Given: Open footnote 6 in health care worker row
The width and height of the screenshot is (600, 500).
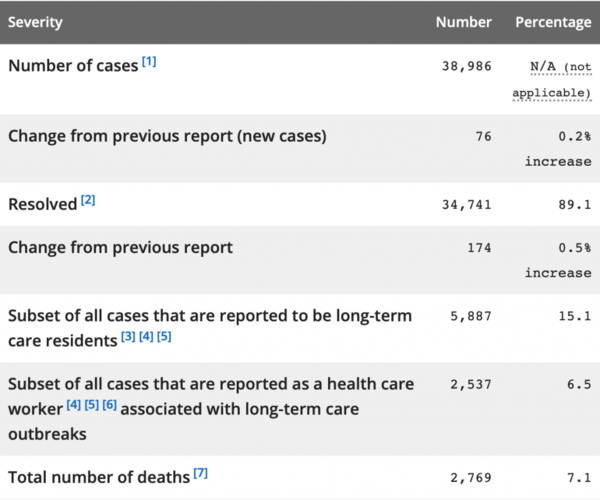Looking at the screenshot, I should (110, 405).
